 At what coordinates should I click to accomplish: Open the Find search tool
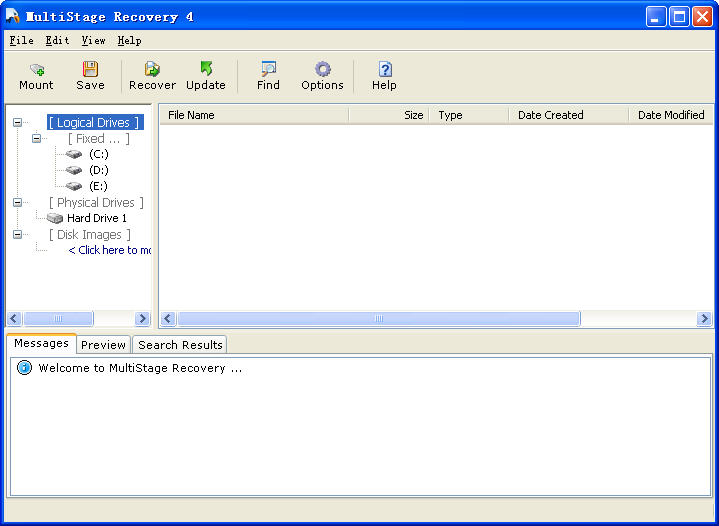pos(268,69)
